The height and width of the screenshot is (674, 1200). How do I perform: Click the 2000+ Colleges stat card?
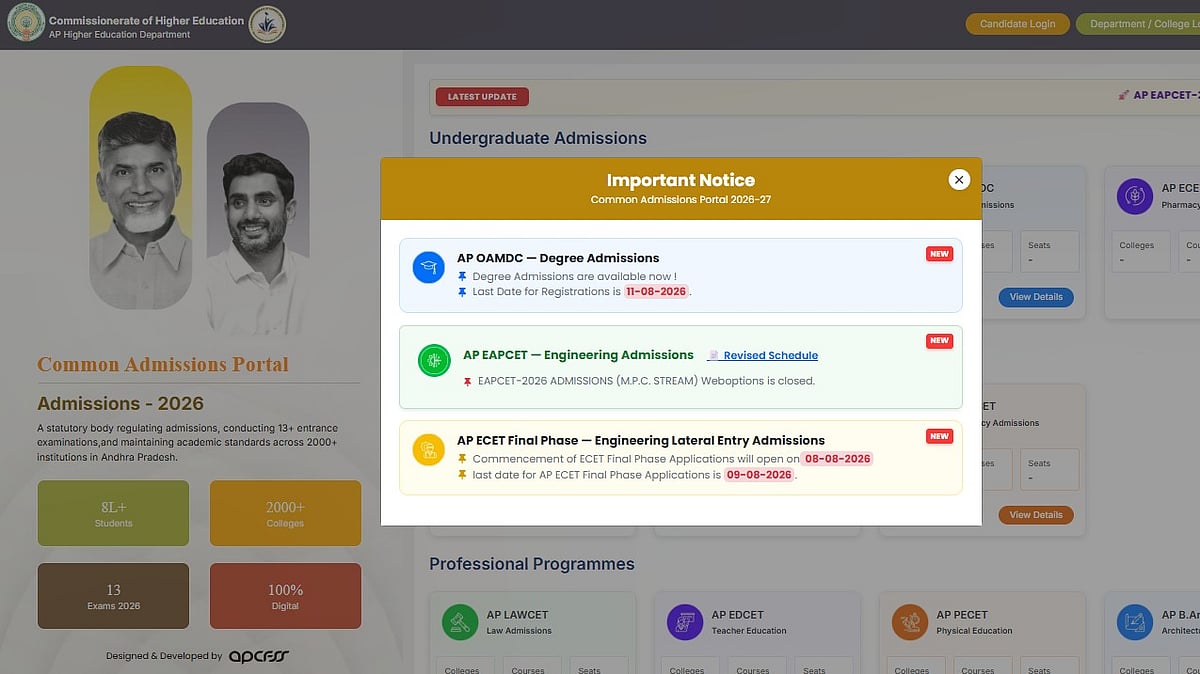(x=285, y=513)
